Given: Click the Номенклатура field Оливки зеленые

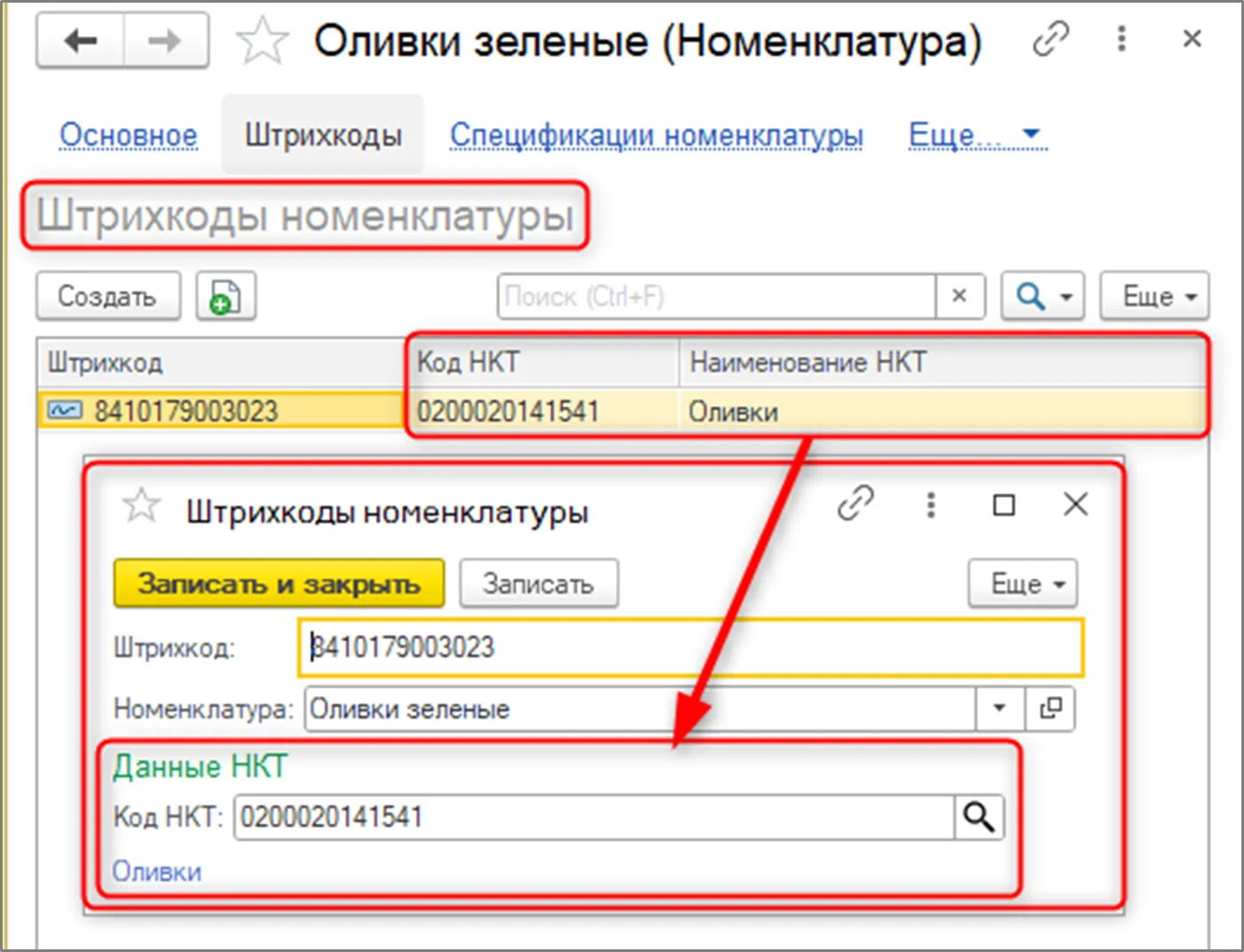Looking at the screenshot, I should coord(640,709).
